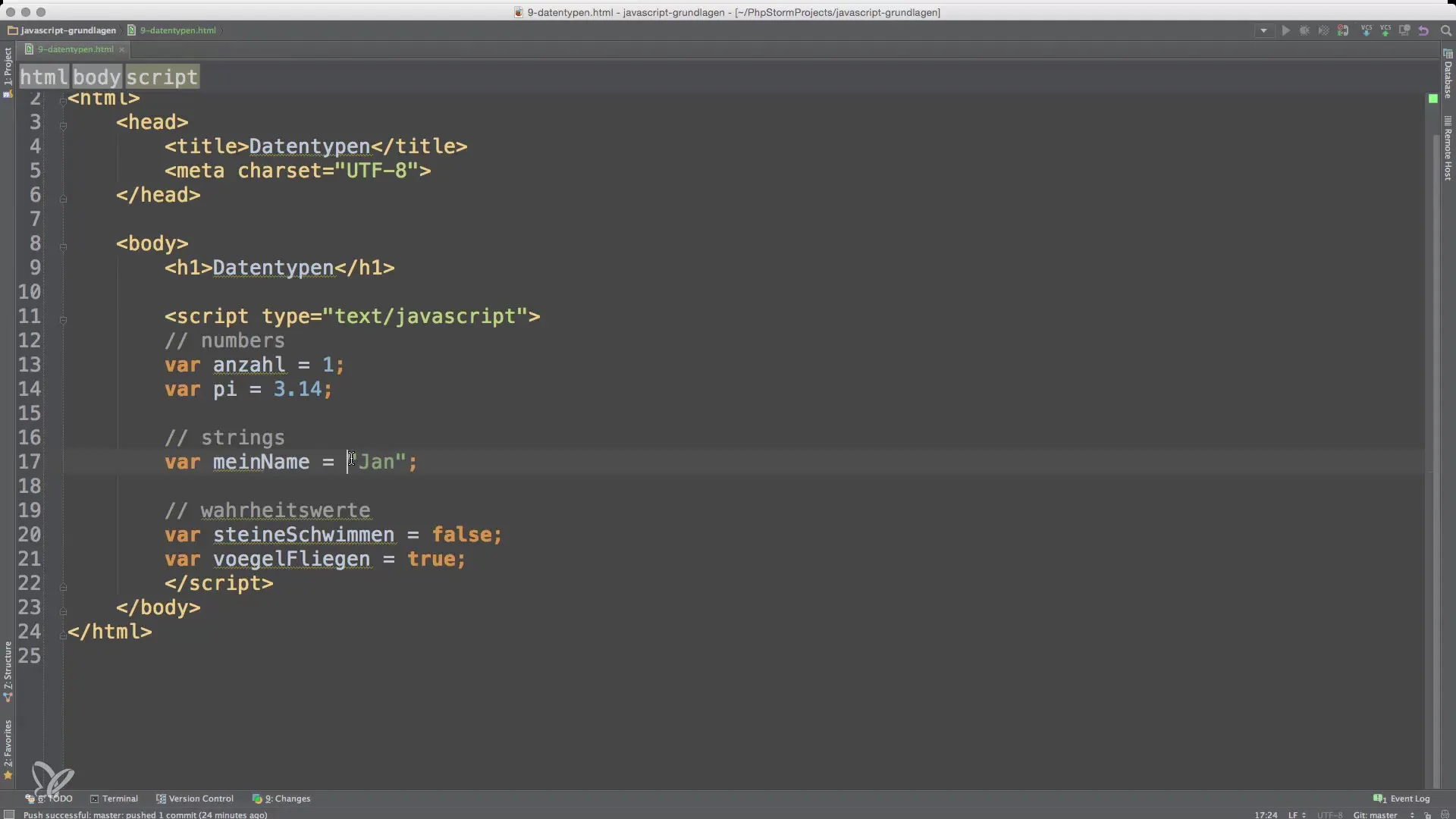
Task: Click the UTF-8 encoding indicator
Action: click(1330, 815)
